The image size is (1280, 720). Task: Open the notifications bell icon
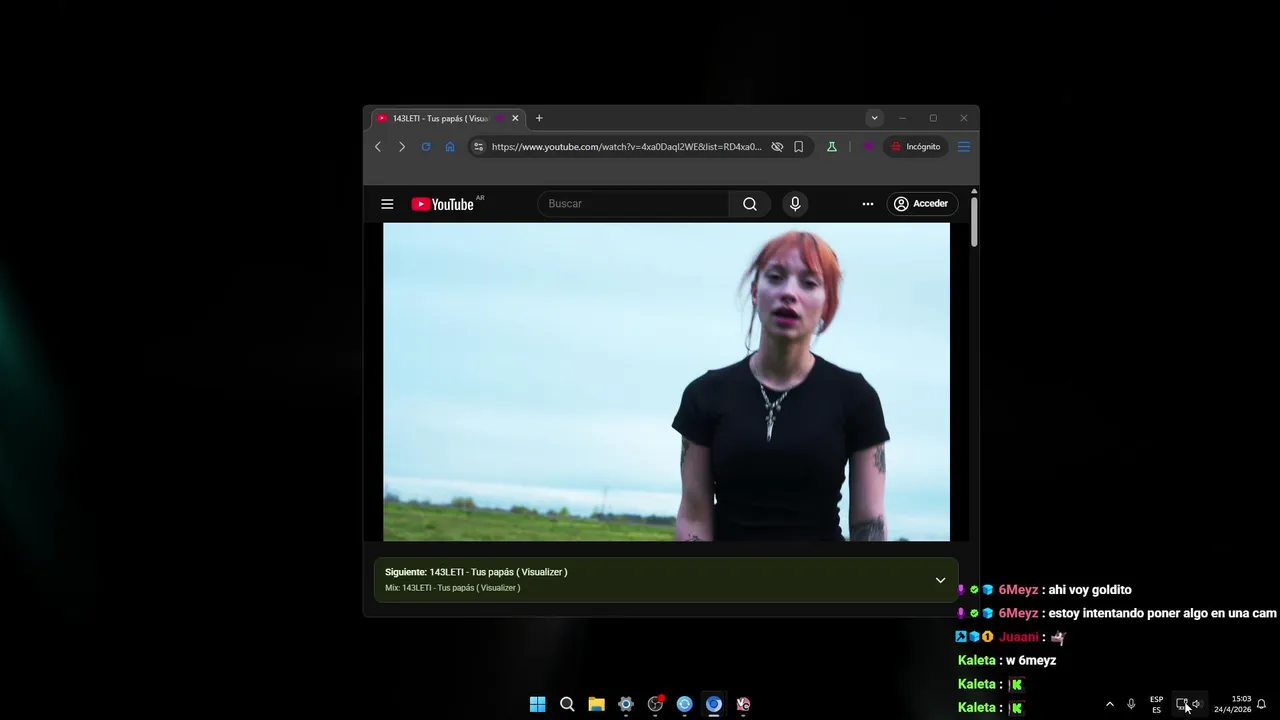point(1261,704)
